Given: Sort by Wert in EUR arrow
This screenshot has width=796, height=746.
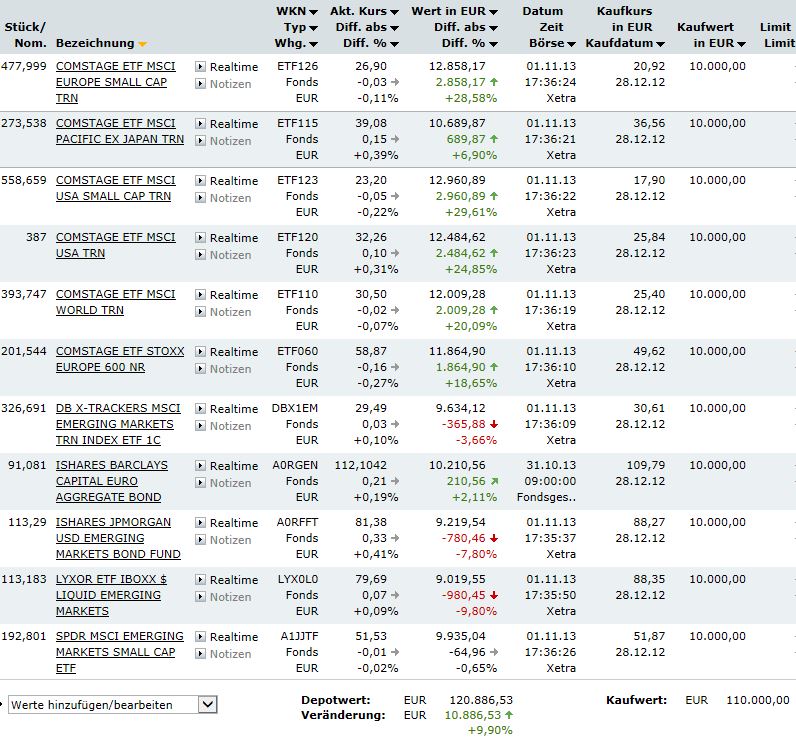Looking at the screenshot, I should point(493,12).
